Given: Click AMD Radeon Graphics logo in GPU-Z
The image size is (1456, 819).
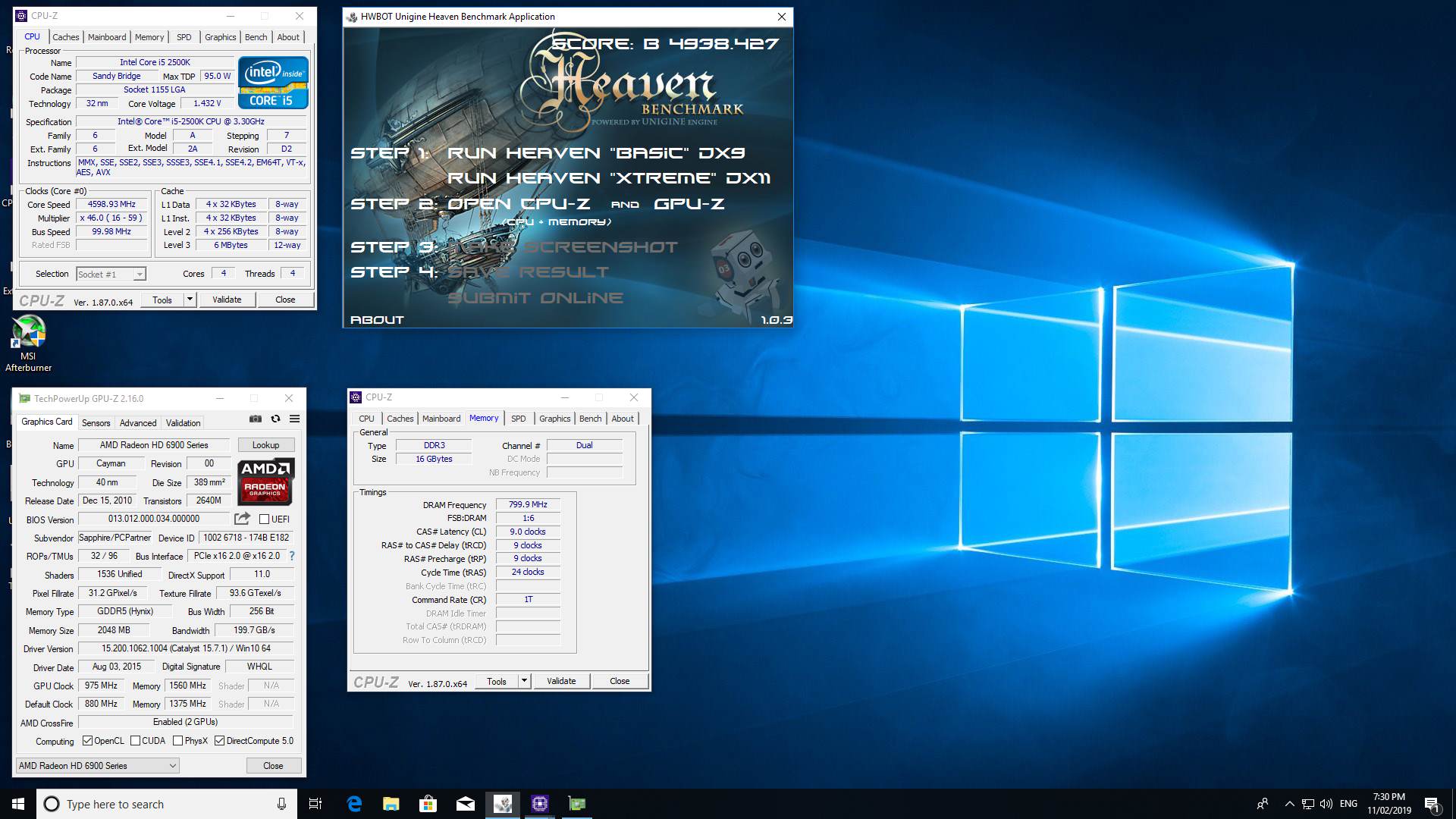Looking at the screenshot, I should pos(265,482).
